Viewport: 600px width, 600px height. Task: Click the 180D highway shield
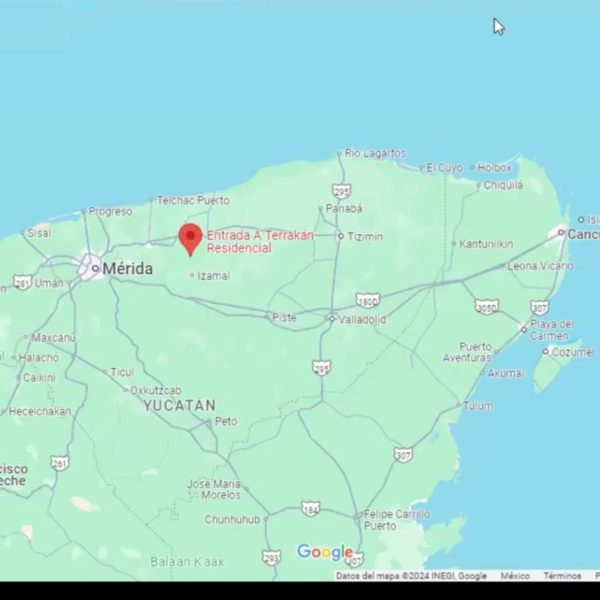point(368,301)
